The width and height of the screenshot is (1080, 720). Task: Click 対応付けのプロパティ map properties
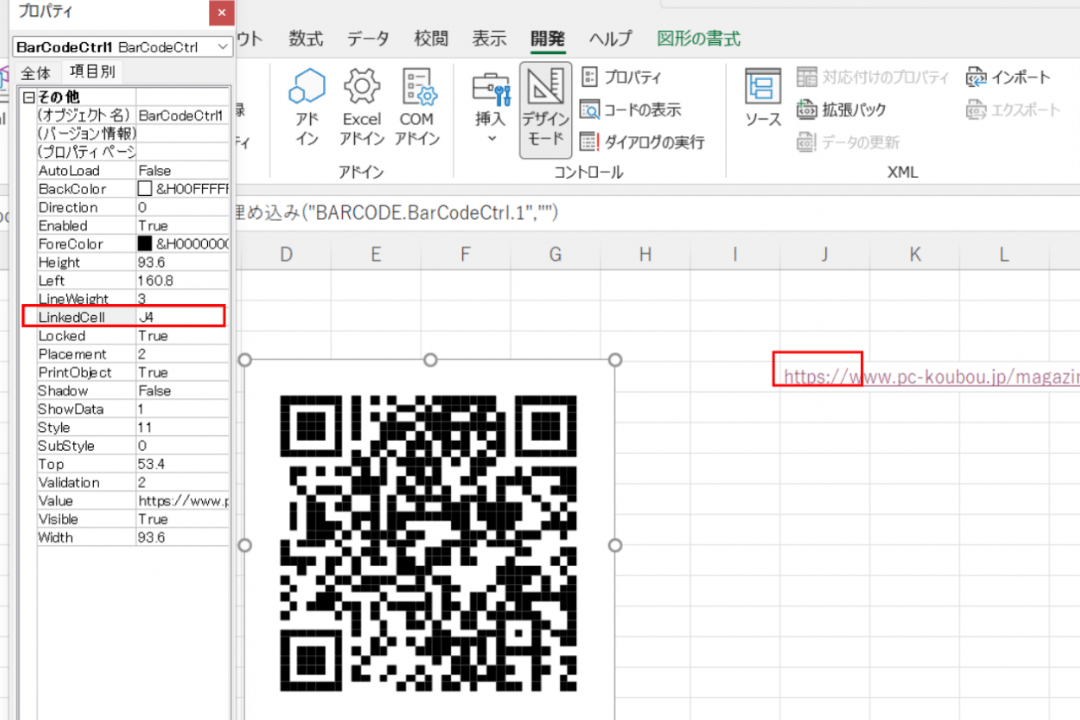tap(873, 77)
